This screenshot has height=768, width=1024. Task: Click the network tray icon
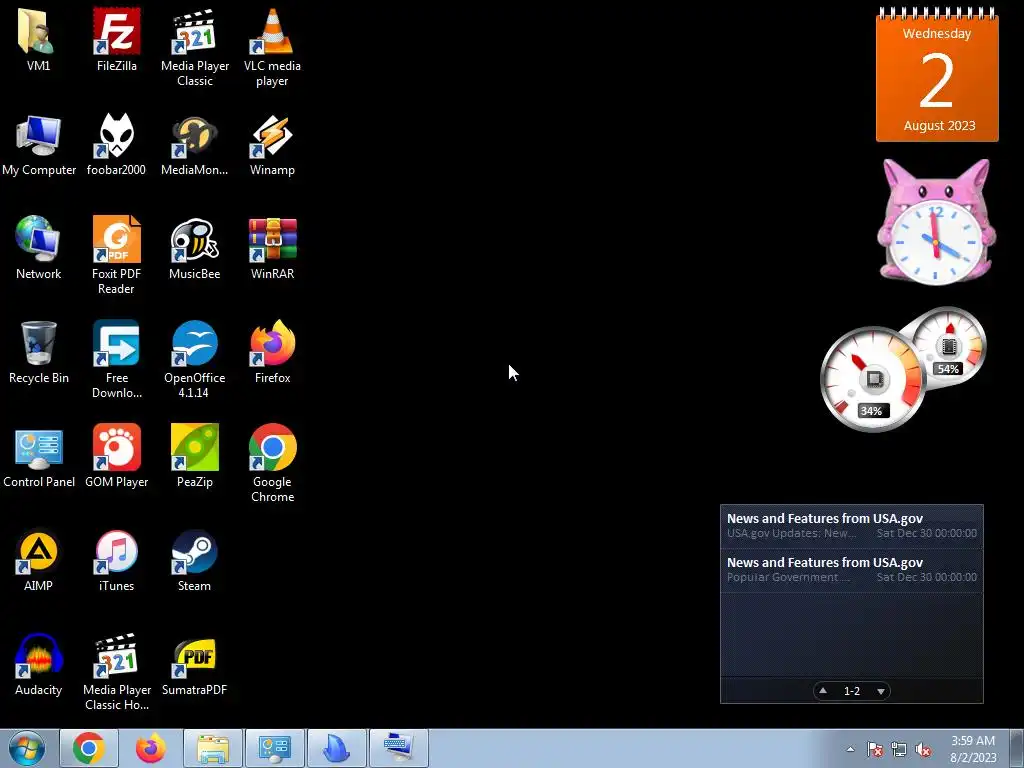pyautogui.click(x=899, y=749)
